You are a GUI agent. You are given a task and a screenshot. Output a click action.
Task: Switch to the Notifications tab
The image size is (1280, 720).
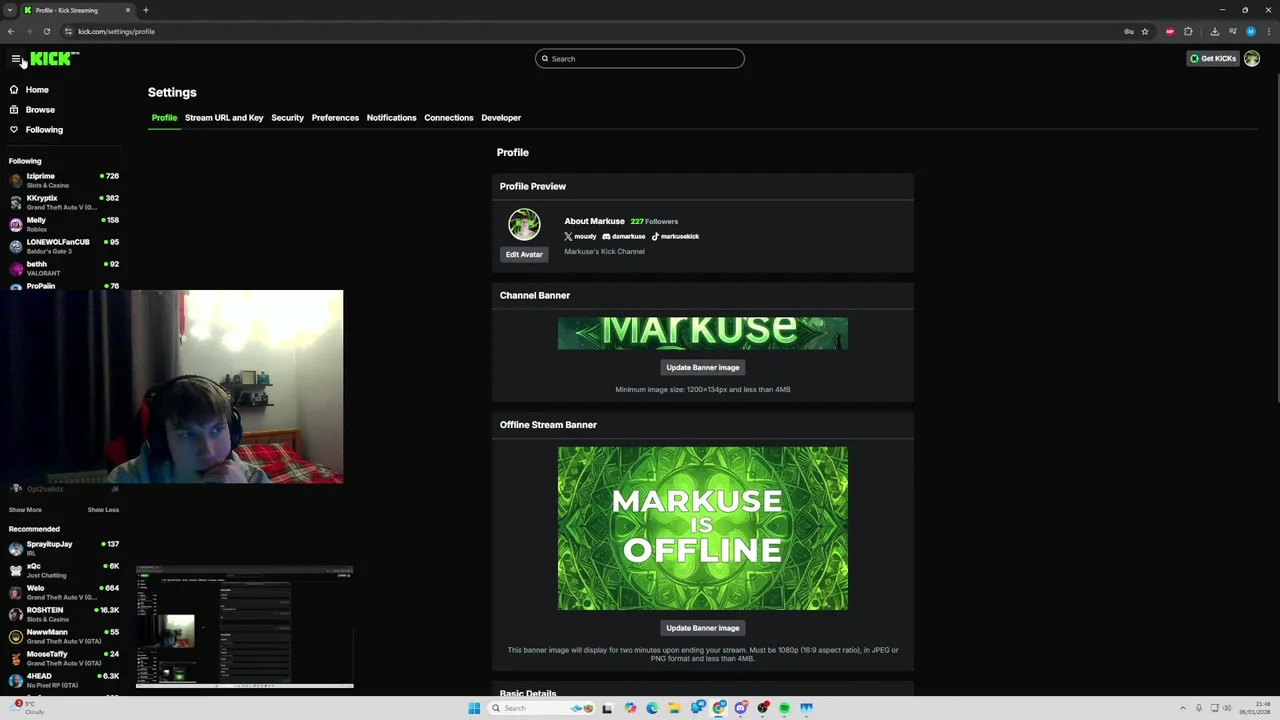[391, 118]
